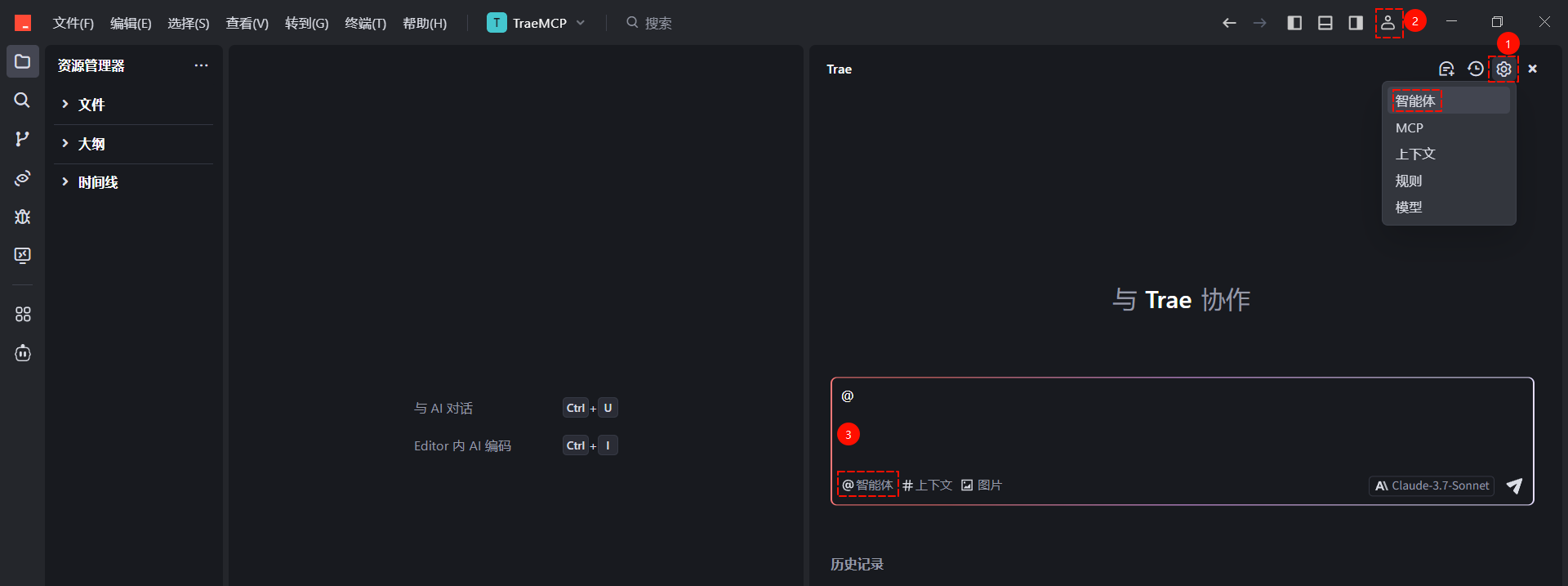Open the 编辑(E) menu
The image size is (1568, 586).
131,23
